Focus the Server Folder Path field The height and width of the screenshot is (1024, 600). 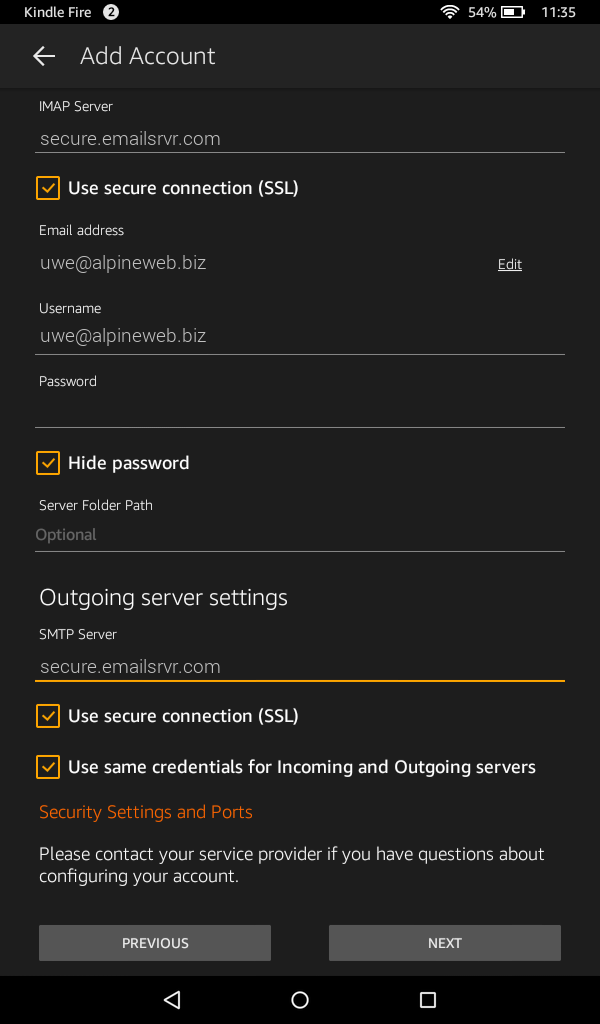point(300,535)
